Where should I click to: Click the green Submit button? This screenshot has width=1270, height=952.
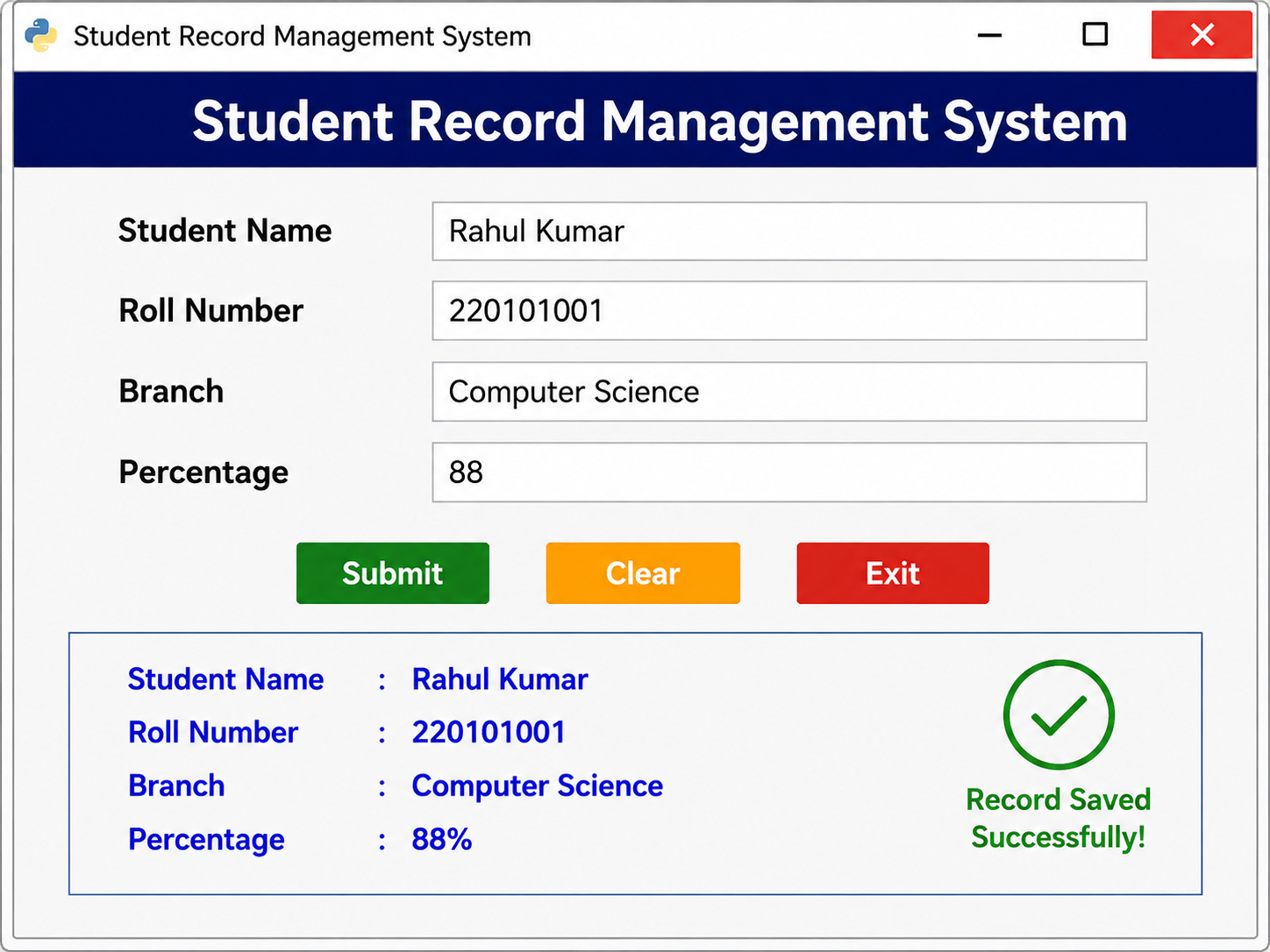click(393, 573)
